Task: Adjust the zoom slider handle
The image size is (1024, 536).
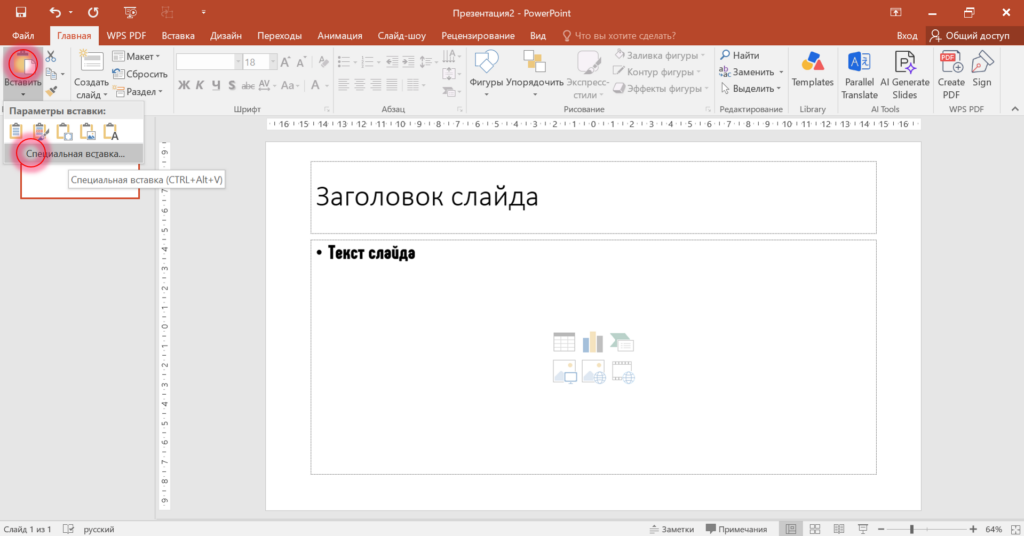Action: (x=912, y=529)
